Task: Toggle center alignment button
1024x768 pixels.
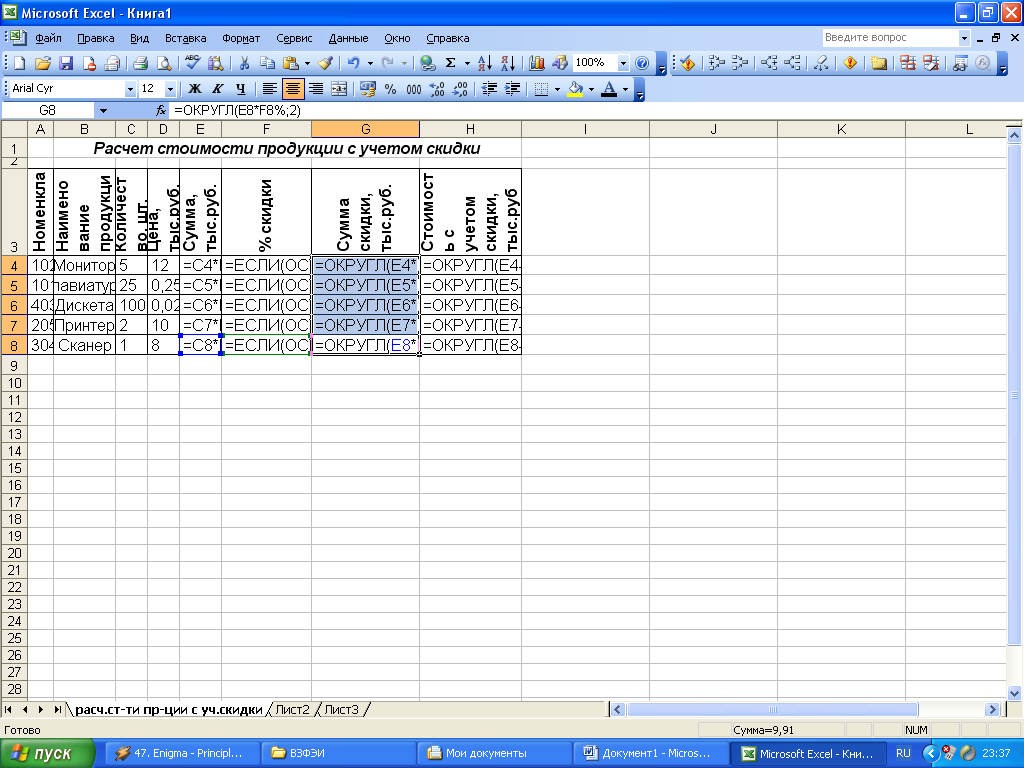Action: pyautogui.click(x=293, y=89)
